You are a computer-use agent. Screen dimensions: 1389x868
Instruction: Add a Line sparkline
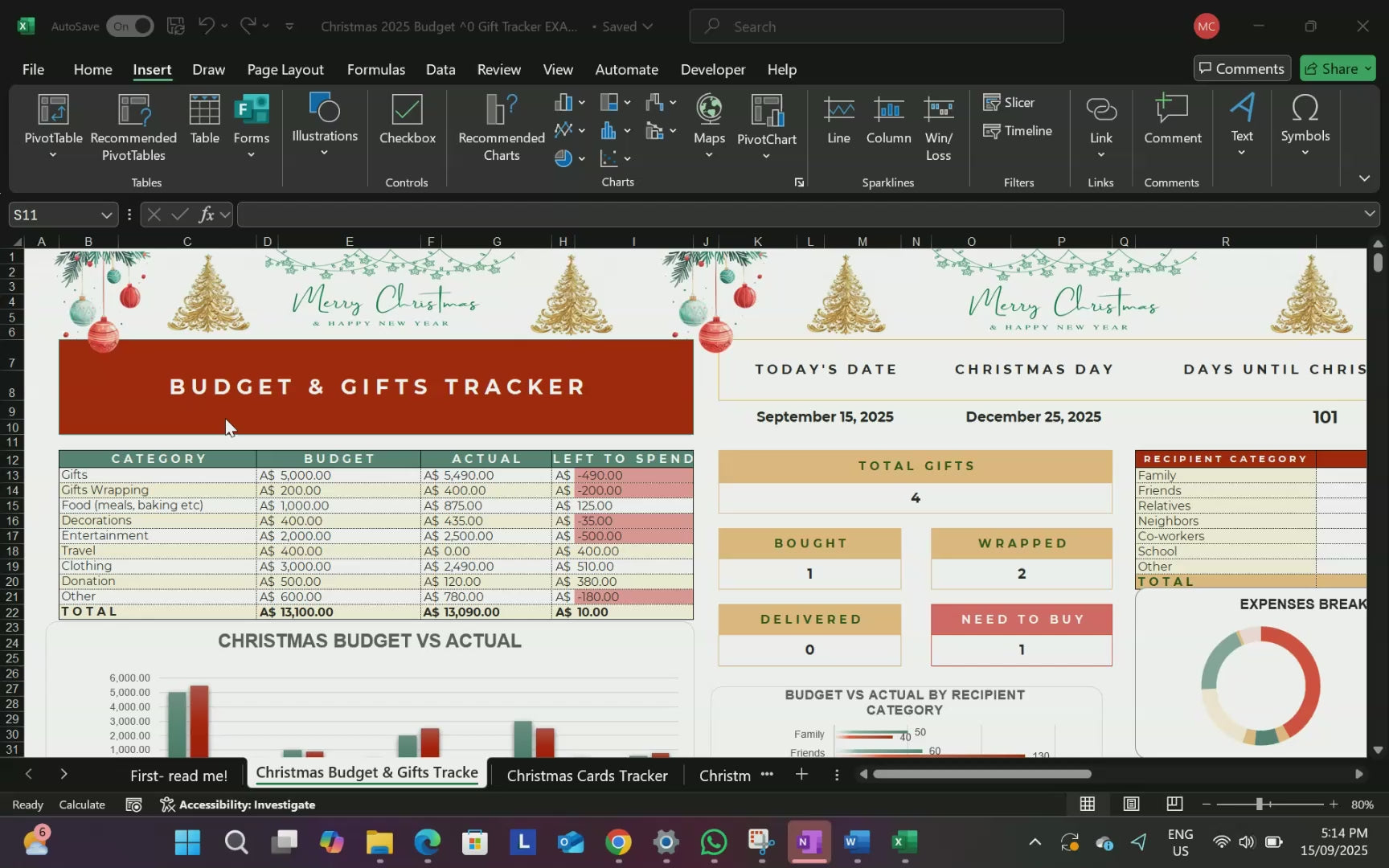click(x=838, y=119)
